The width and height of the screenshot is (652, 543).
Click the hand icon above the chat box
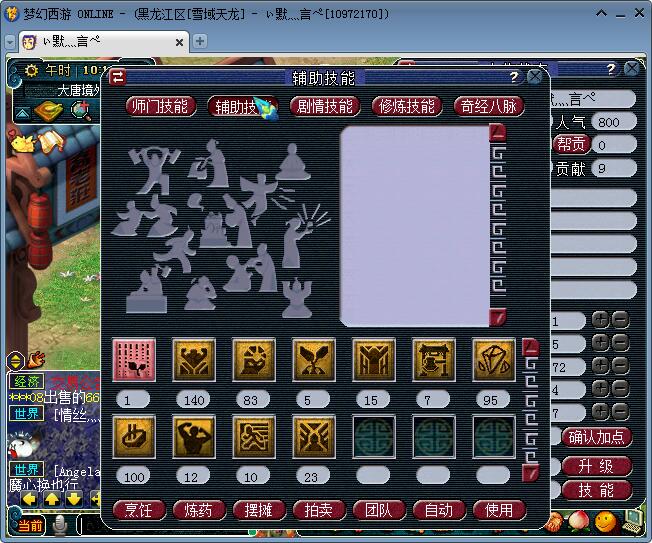point(36,360)
